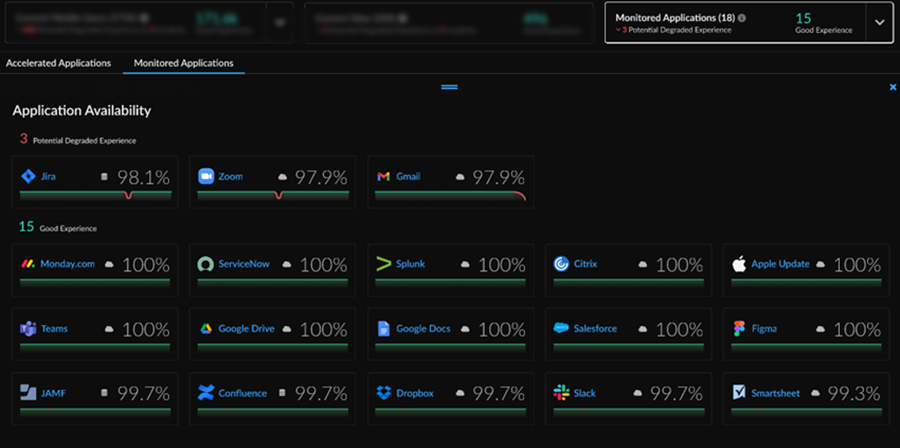
Task: Switch to the Accelerated Applications tab
Action: click(x=59, y=63)
